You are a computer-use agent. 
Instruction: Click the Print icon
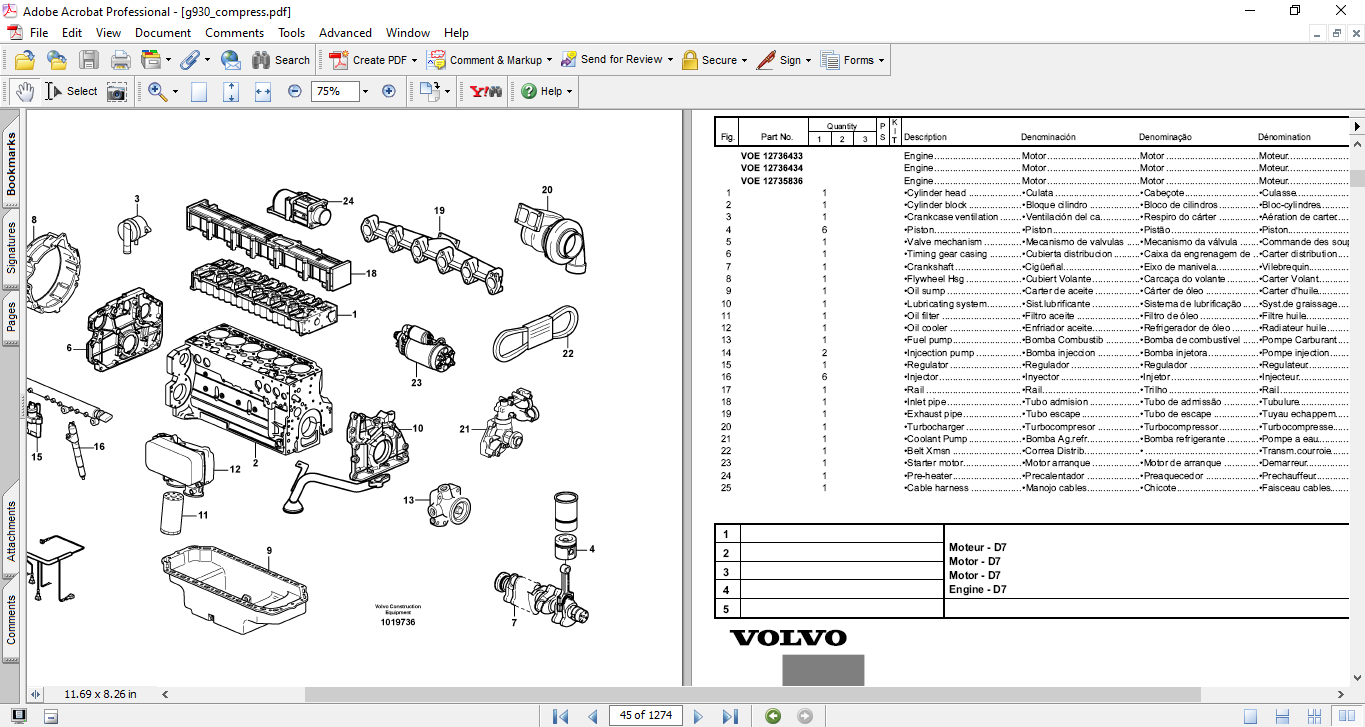pyautogui.click(x=121, y=60)
